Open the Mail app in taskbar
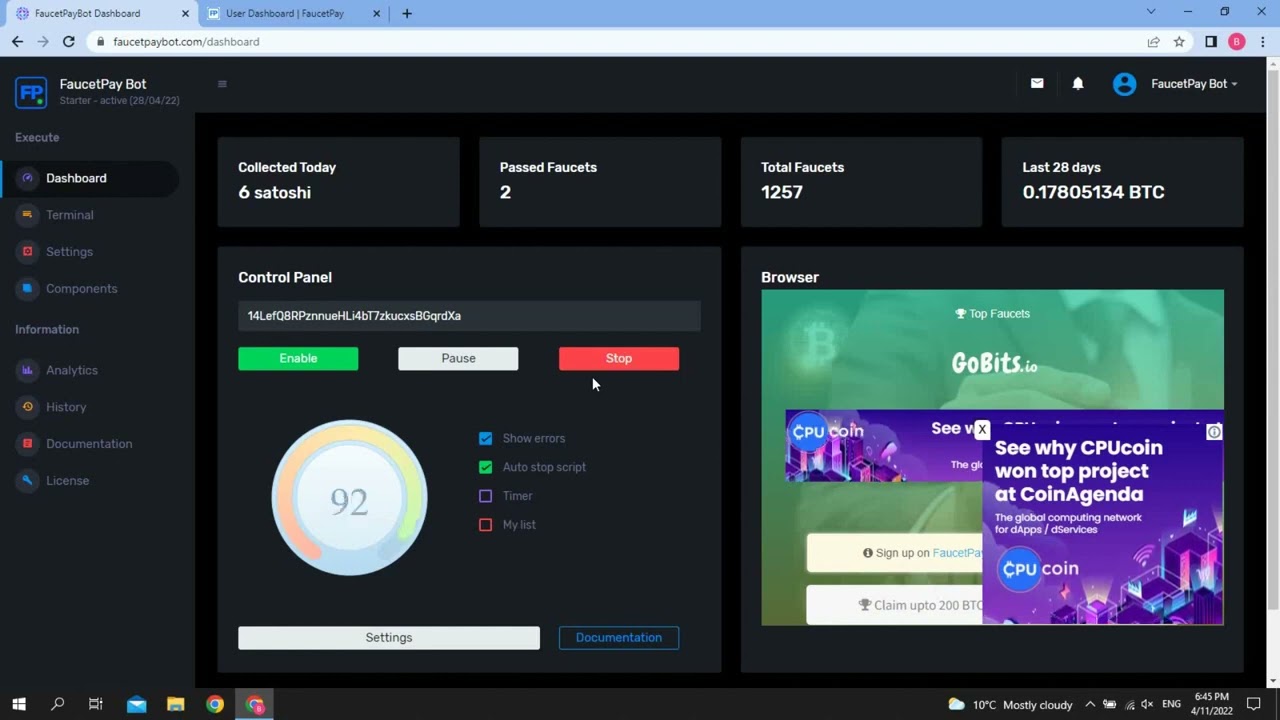 click(x=136, y=704)
